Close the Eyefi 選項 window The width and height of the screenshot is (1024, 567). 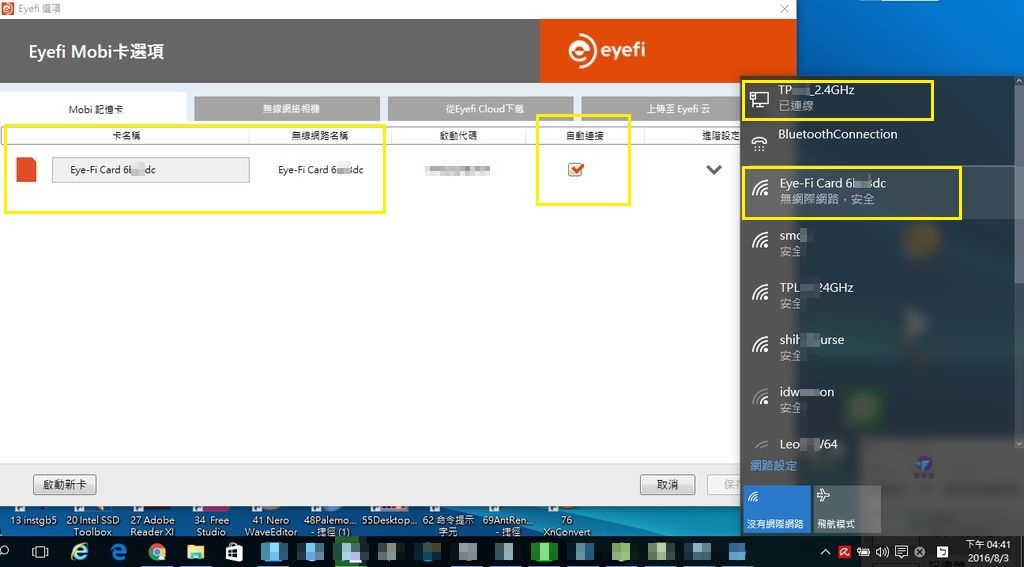[784, 8]
